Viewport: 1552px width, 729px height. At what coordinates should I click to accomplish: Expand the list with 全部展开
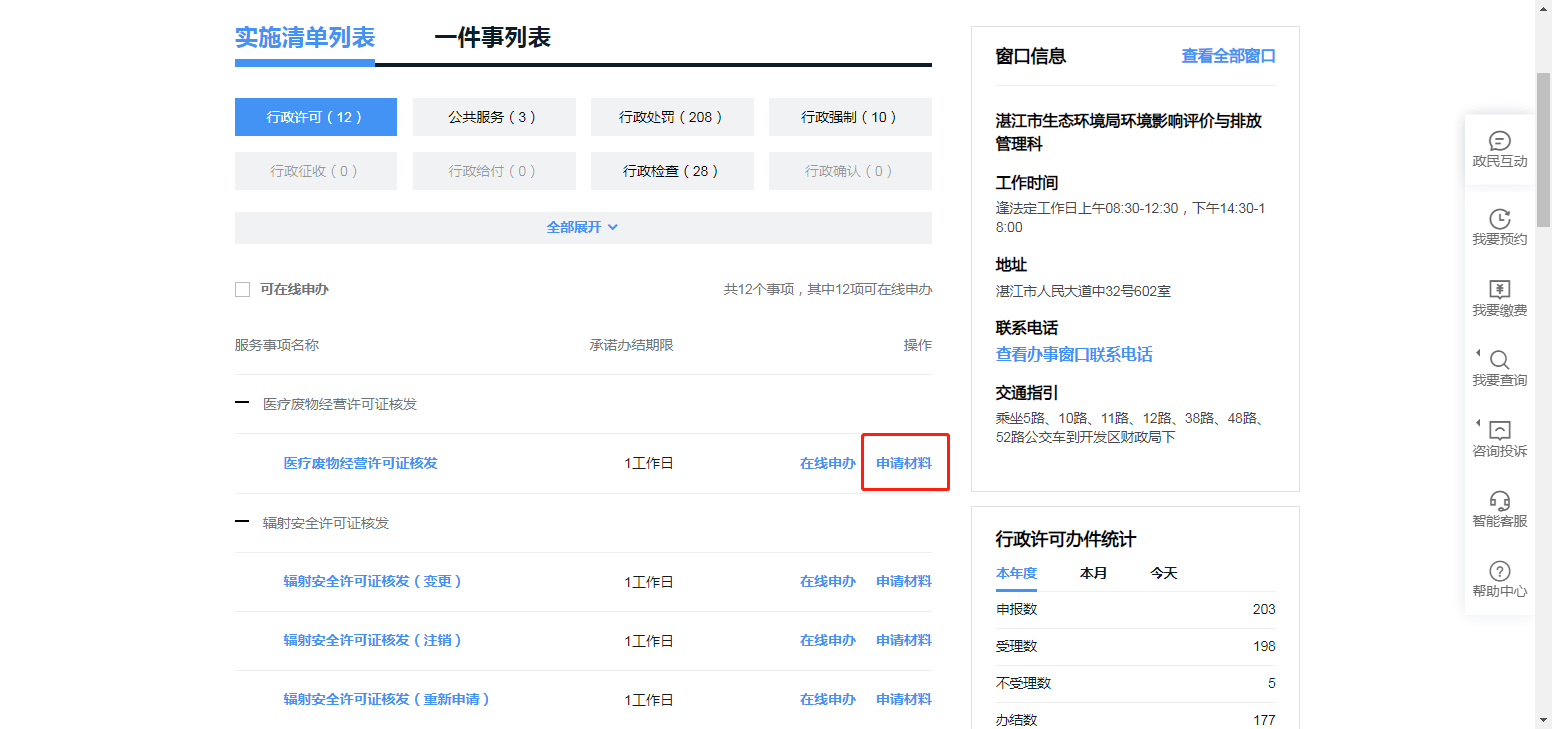582,227
